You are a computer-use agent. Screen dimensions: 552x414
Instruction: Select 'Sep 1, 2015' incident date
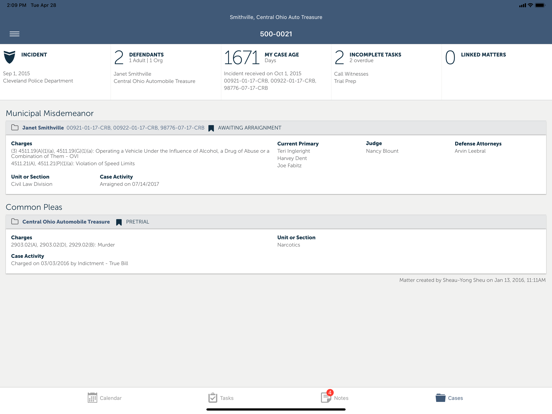[17, 73]
